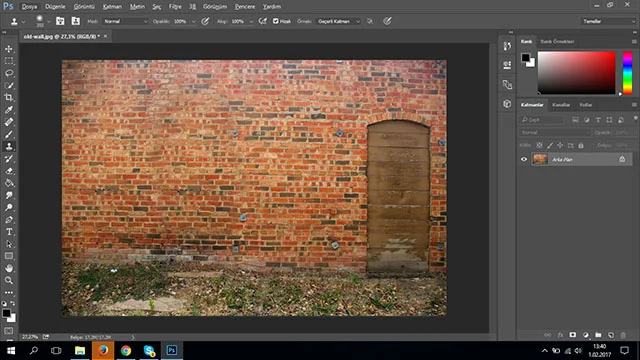Viewport: 640px width, 360px height.
Task: Open the Akış flow percentage dropdown
Action: [251, 21]
